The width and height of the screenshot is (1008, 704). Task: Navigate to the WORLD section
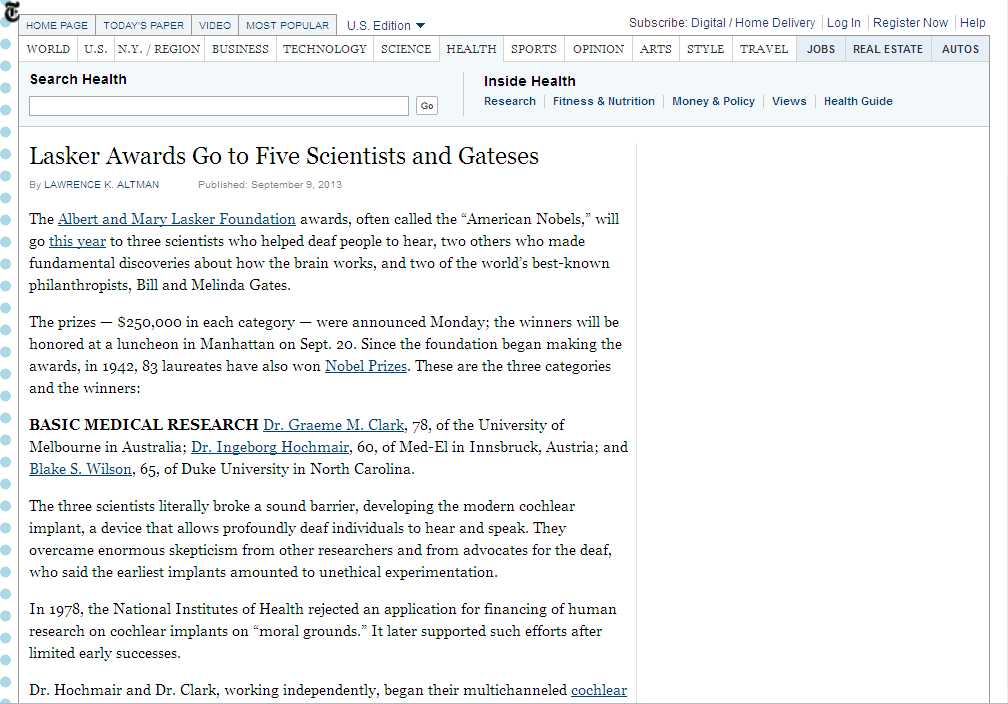[x=47, y=48]
